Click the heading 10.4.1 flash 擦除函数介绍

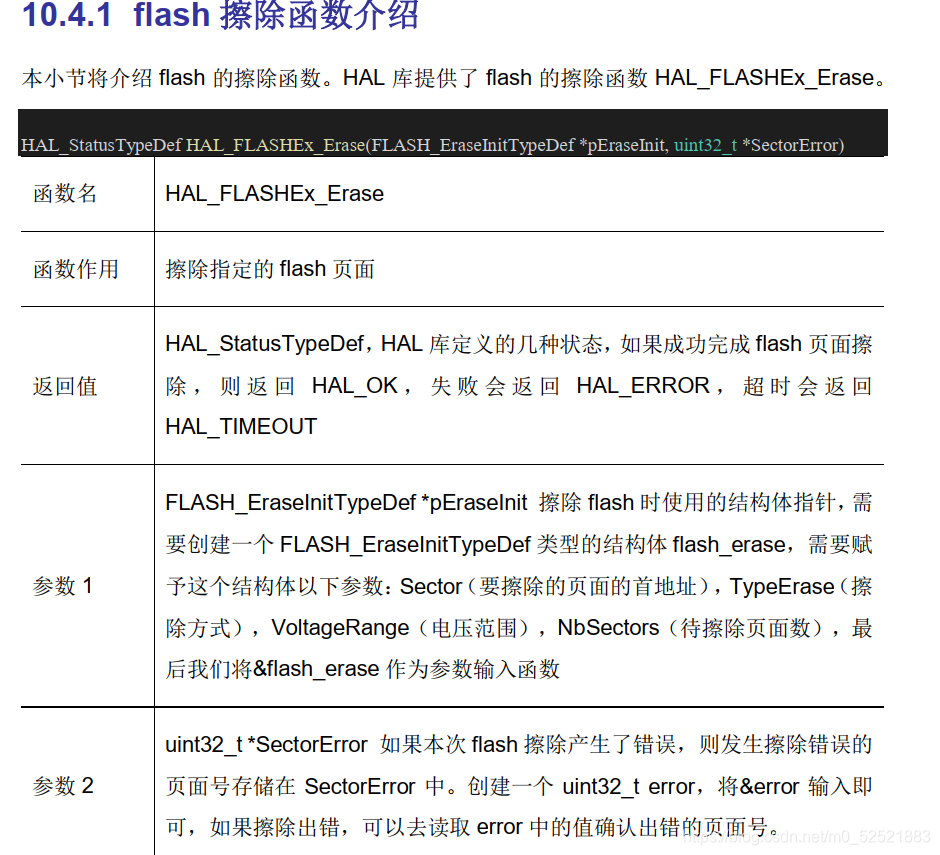(220, 17)
